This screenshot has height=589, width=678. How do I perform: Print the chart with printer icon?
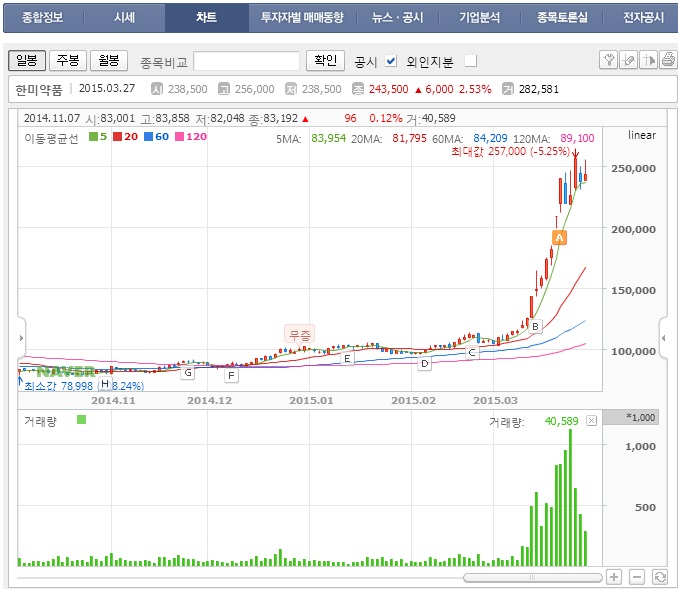[x=668, y=60]
